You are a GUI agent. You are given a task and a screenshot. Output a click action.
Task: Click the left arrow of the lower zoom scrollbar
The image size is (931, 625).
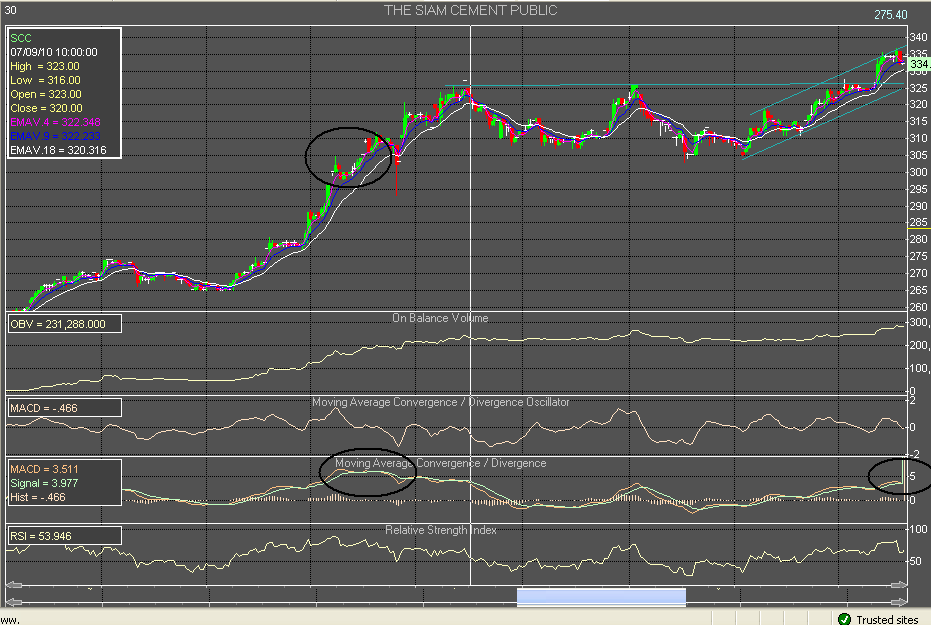click(14, 602)
